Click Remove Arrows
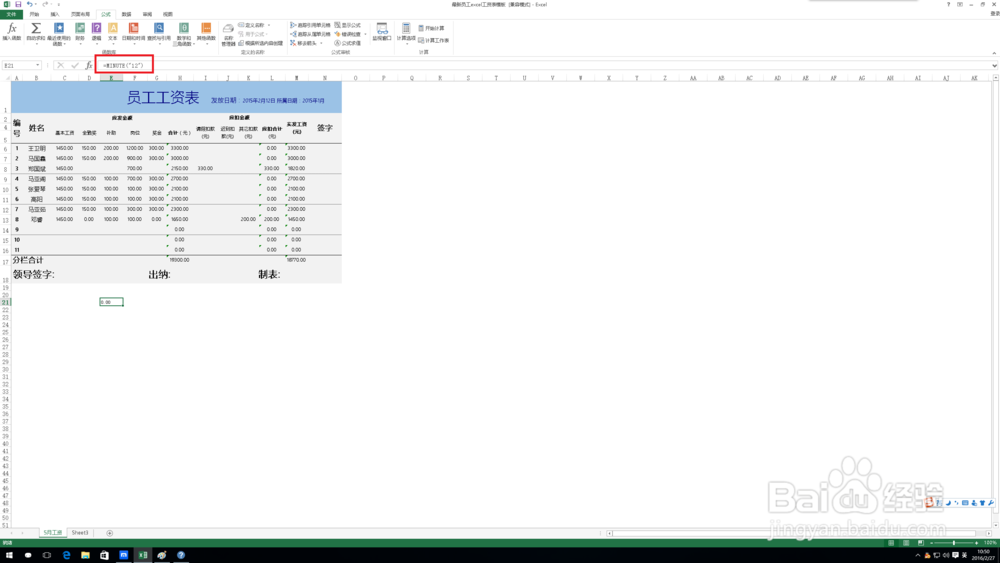The image size is (1000, 563). coord(306,43)
